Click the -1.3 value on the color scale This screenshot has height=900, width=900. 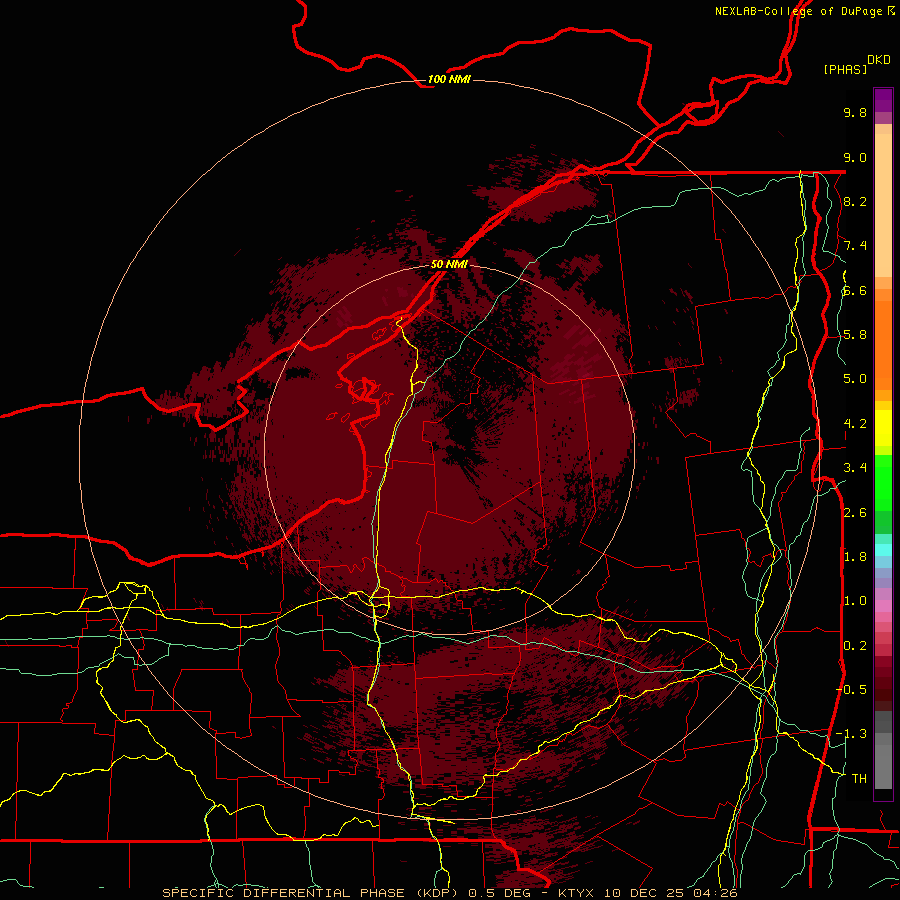tap(851, 734)
